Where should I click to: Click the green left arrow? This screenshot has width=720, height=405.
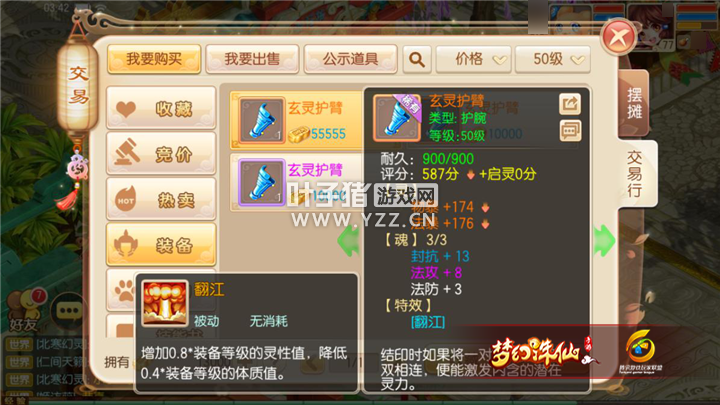tap(348, 240)
